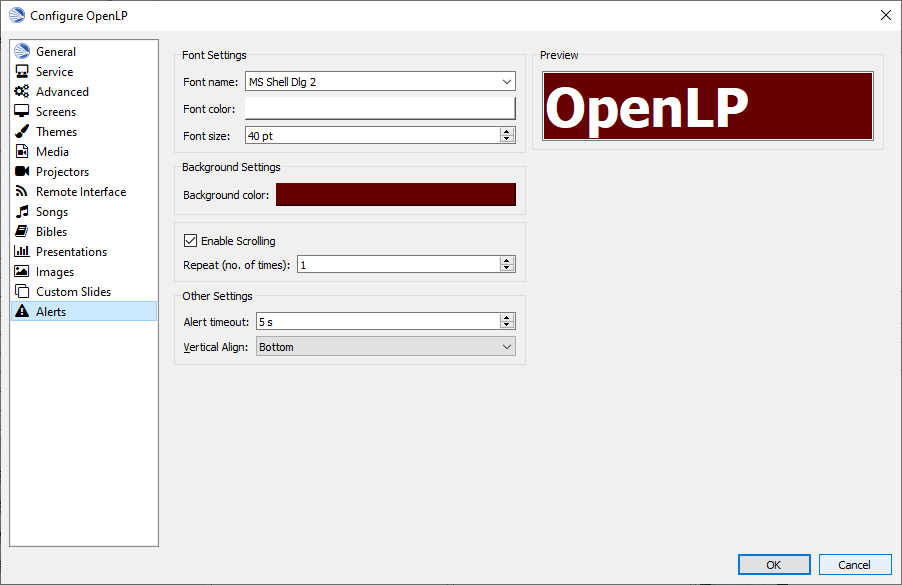Select the Bibles book icon
The height and width of the screenshot is (585, 902).
click(x=22, y=231)
